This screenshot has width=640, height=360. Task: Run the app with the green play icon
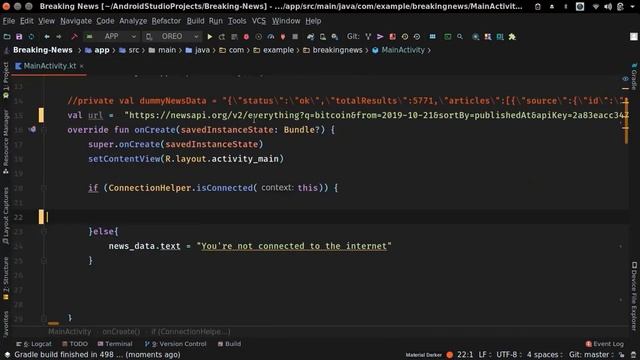(209, 37)
